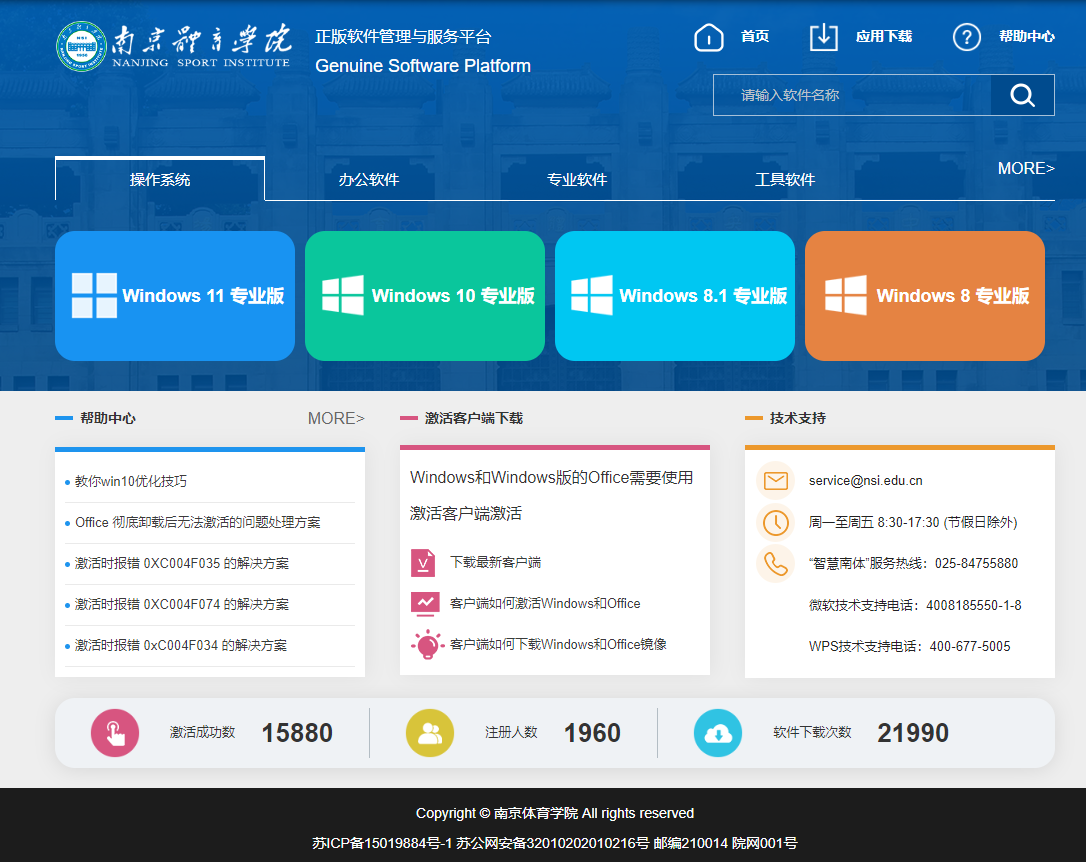Open the Windows 10 专业版 tile

[x=425, y=296]
